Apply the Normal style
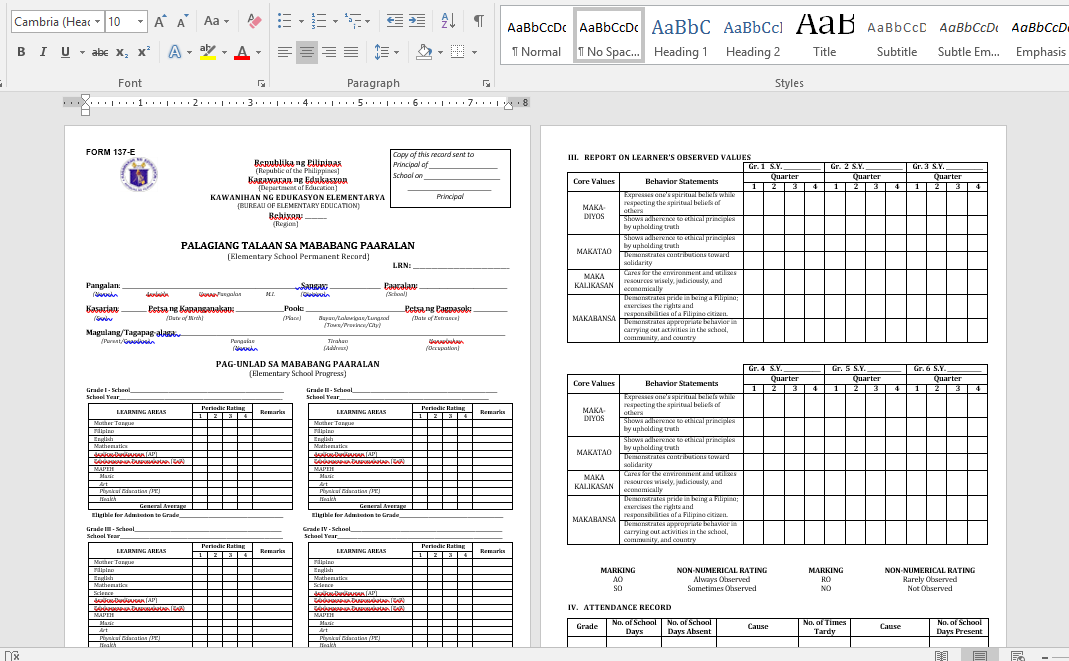This screenshot has height=661, width=1069. pos(537,36)
